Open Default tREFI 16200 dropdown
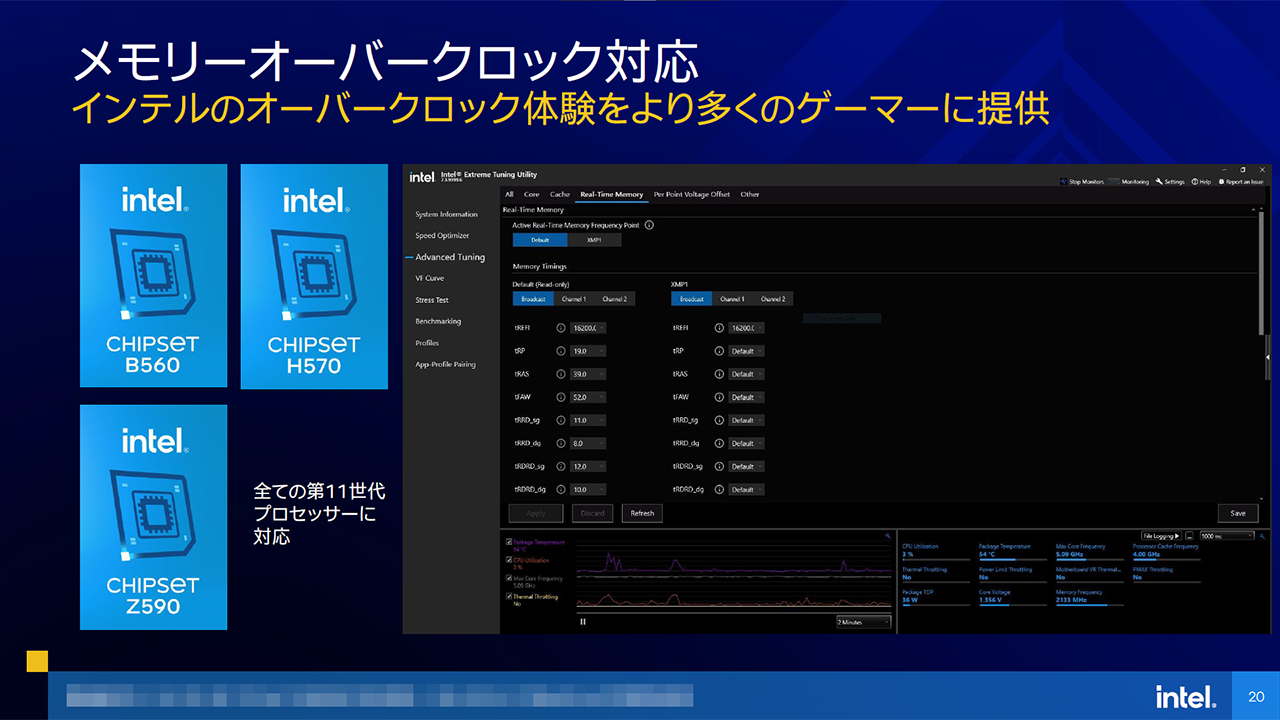The image size is (1280, 720). 588,328
